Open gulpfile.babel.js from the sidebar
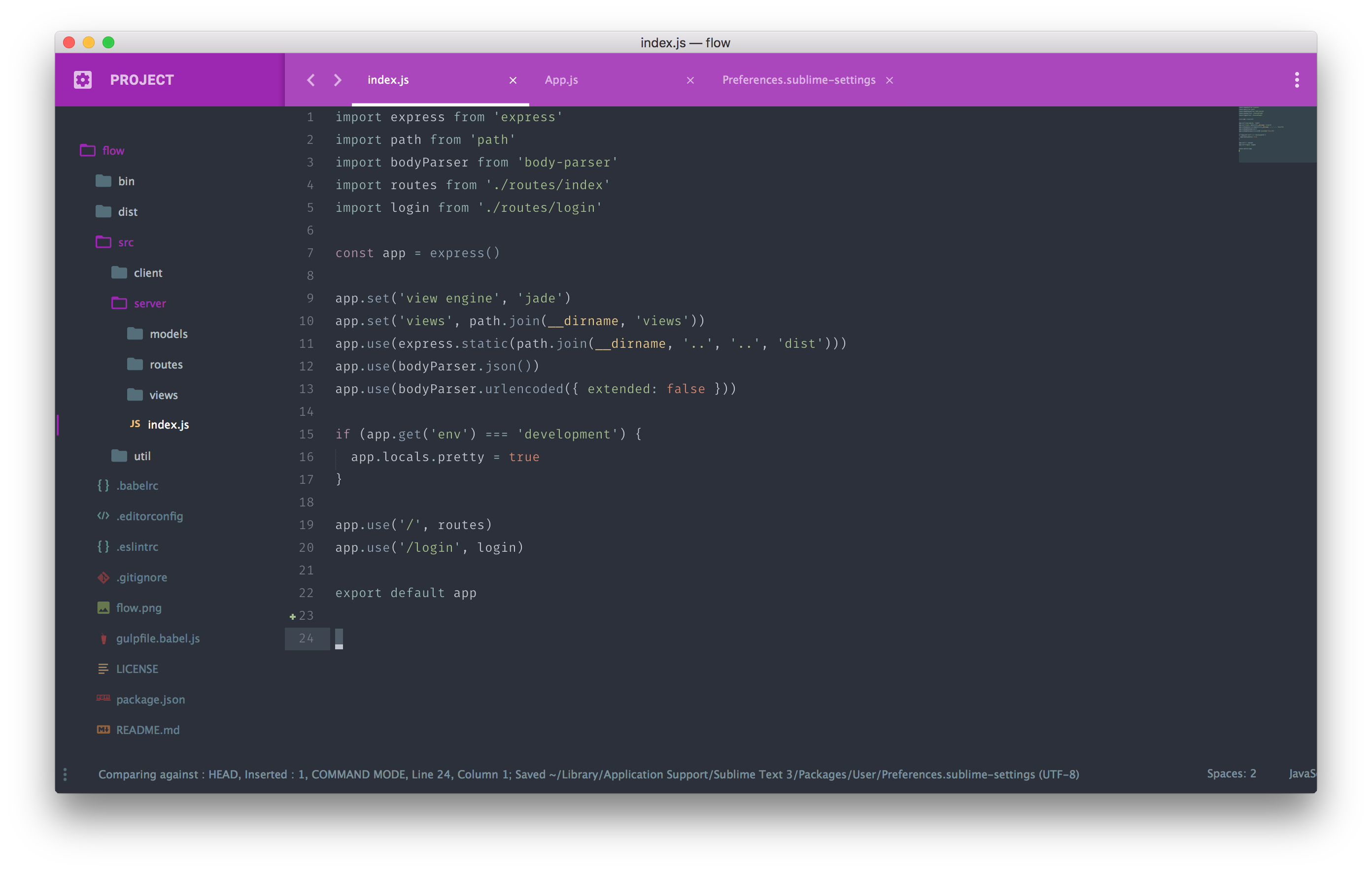The image size is (1372, 872). pos(158,638)
